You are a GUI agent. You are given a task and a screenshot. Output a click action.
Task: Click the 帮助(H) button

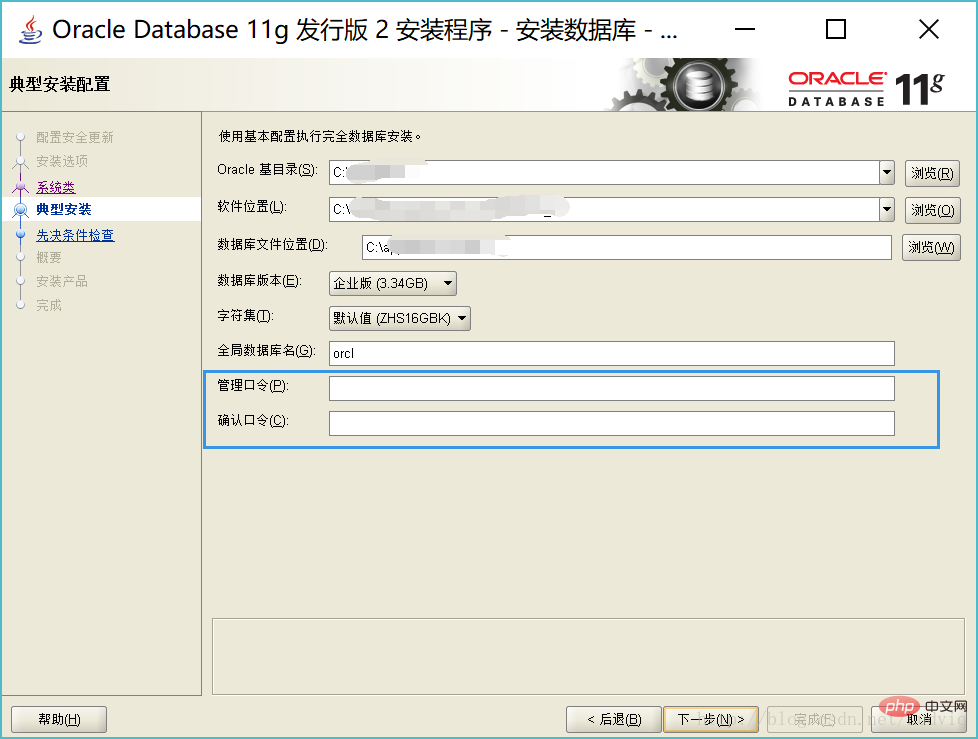coord(59,720)
